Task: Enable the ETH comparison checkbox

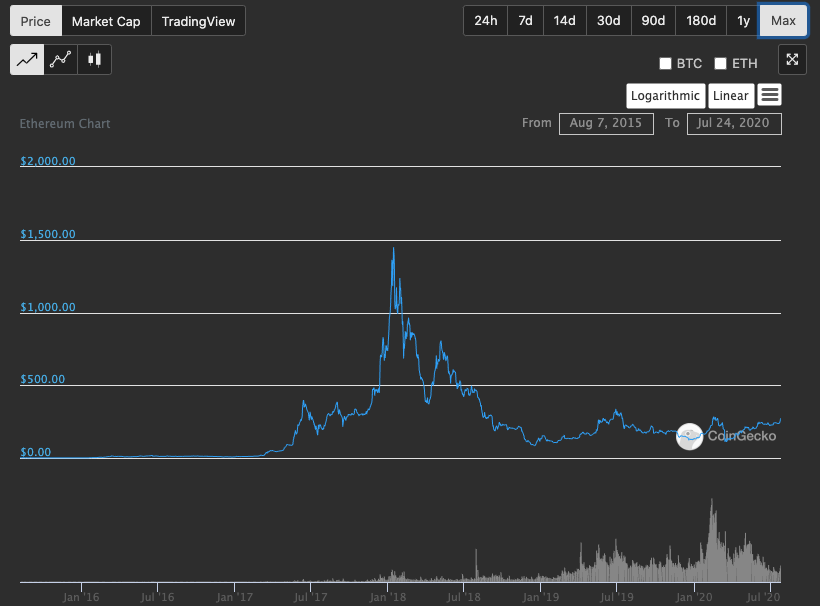Action: (x=721, y=64)
